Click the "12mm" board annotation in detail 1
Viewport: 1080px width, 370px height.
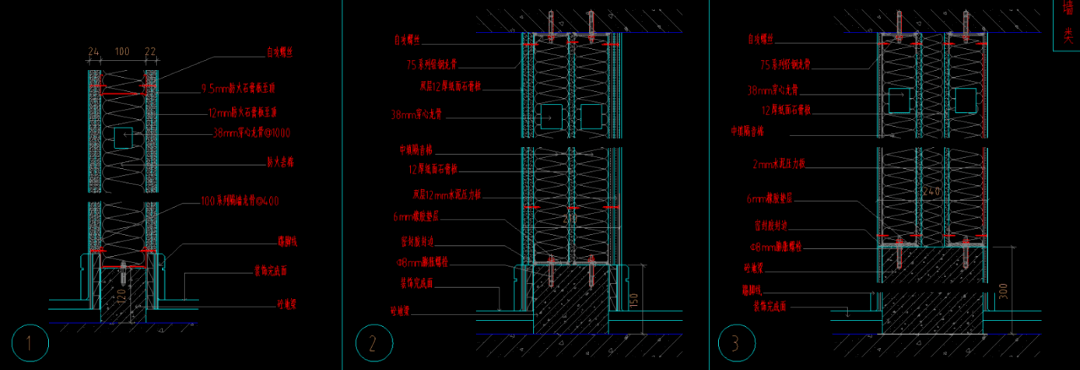tap(242, 111)
